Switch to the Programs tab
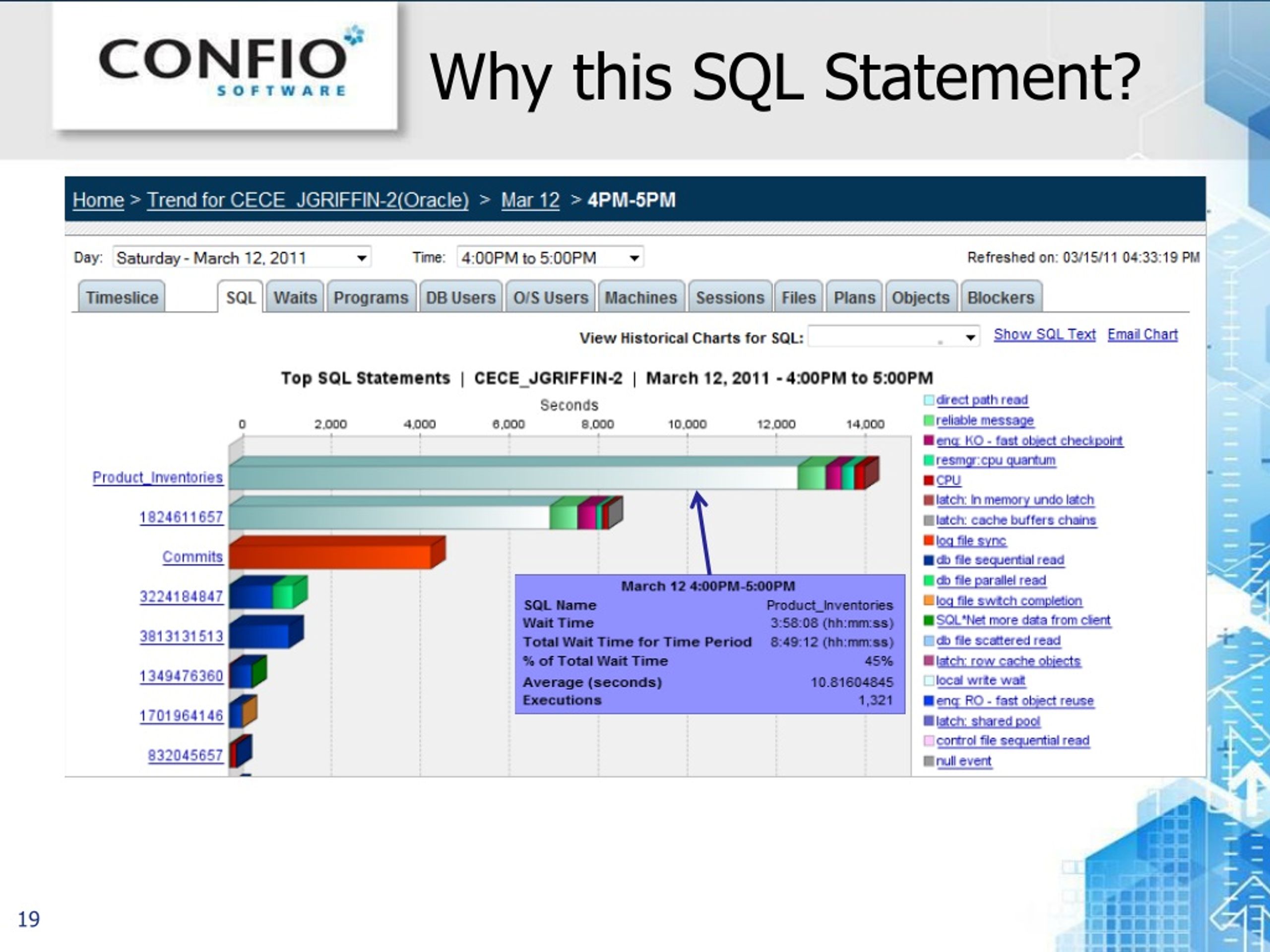 point(371,297)
